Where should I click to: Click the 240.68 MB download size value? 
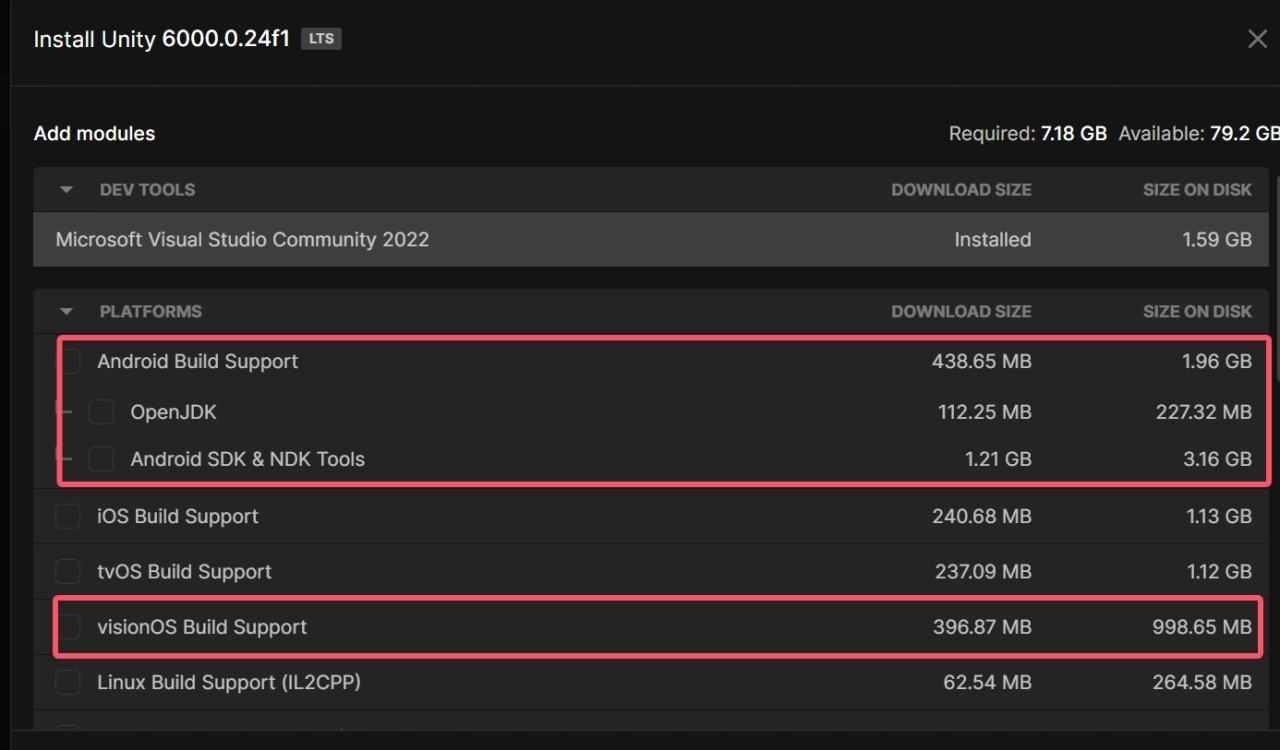(x=982, y=516)
